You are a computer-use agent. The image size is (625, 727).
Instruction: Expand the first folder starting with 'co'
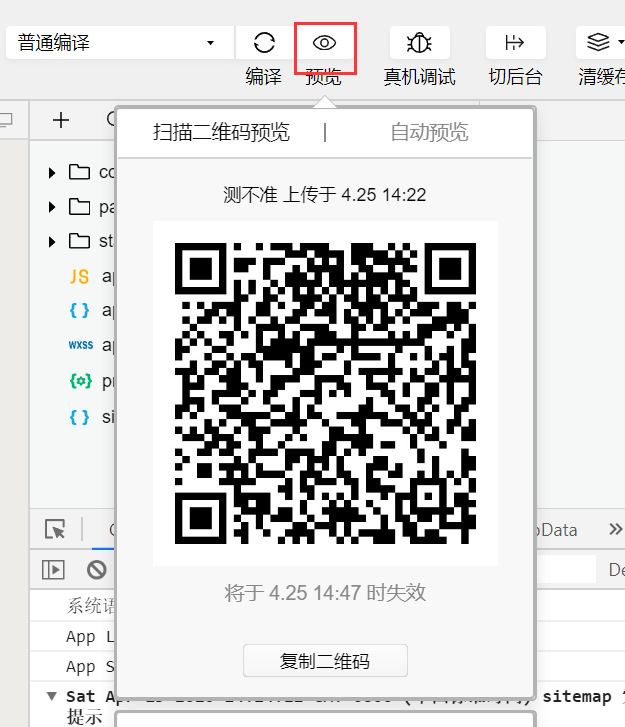pyautogui.click(x=52, y=173)
